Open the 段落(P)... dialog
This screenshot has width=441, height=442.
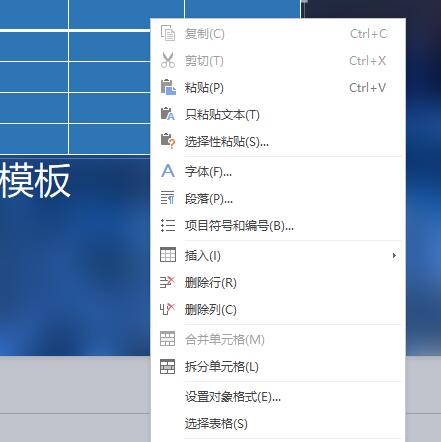click(x=278, y=199)
